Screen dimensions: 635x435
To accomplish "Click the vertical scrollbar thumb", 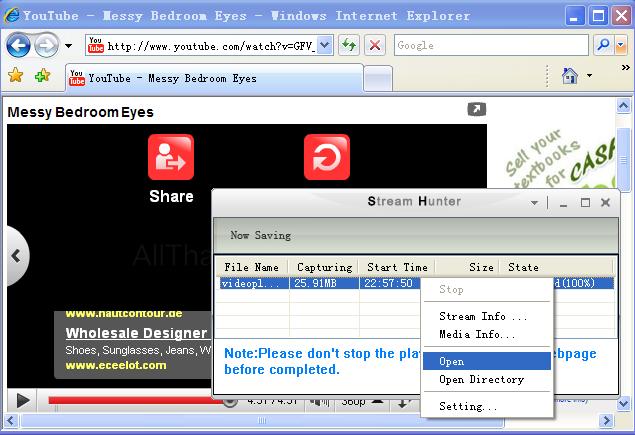I will click(x=624, y=158).
